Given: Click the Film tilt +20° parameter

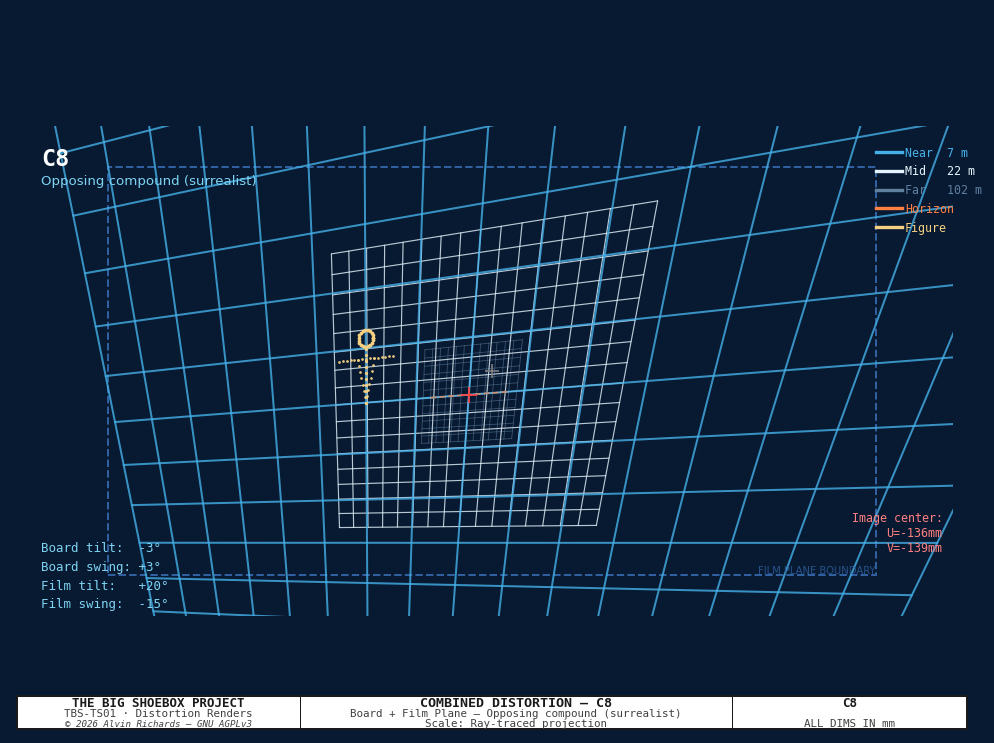Looking at the screenshot, I should coord(105,586).
